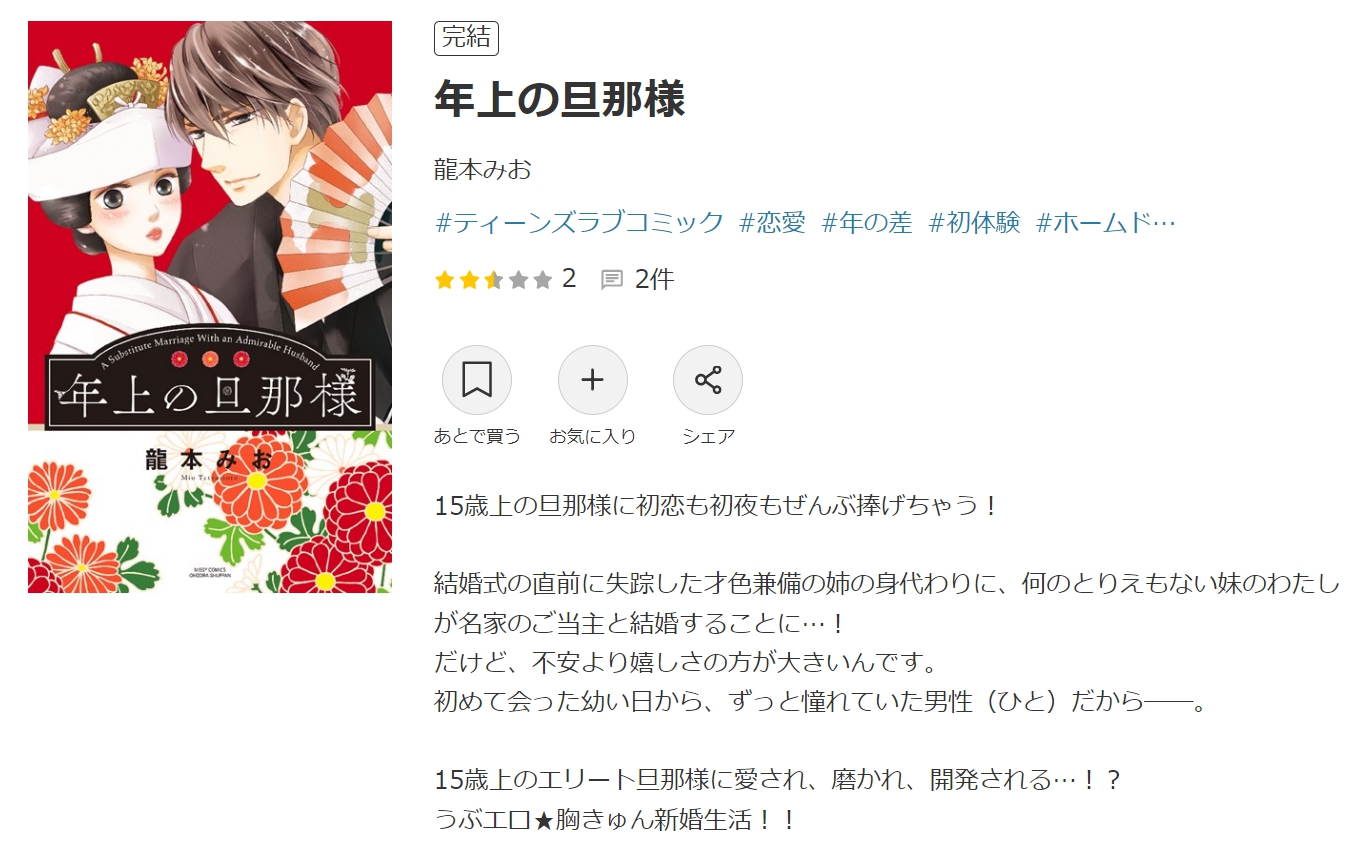This screenshot has height=853, width=1359.
Task: Choose the #初体験 tag
Action: [x=974, y=222]
